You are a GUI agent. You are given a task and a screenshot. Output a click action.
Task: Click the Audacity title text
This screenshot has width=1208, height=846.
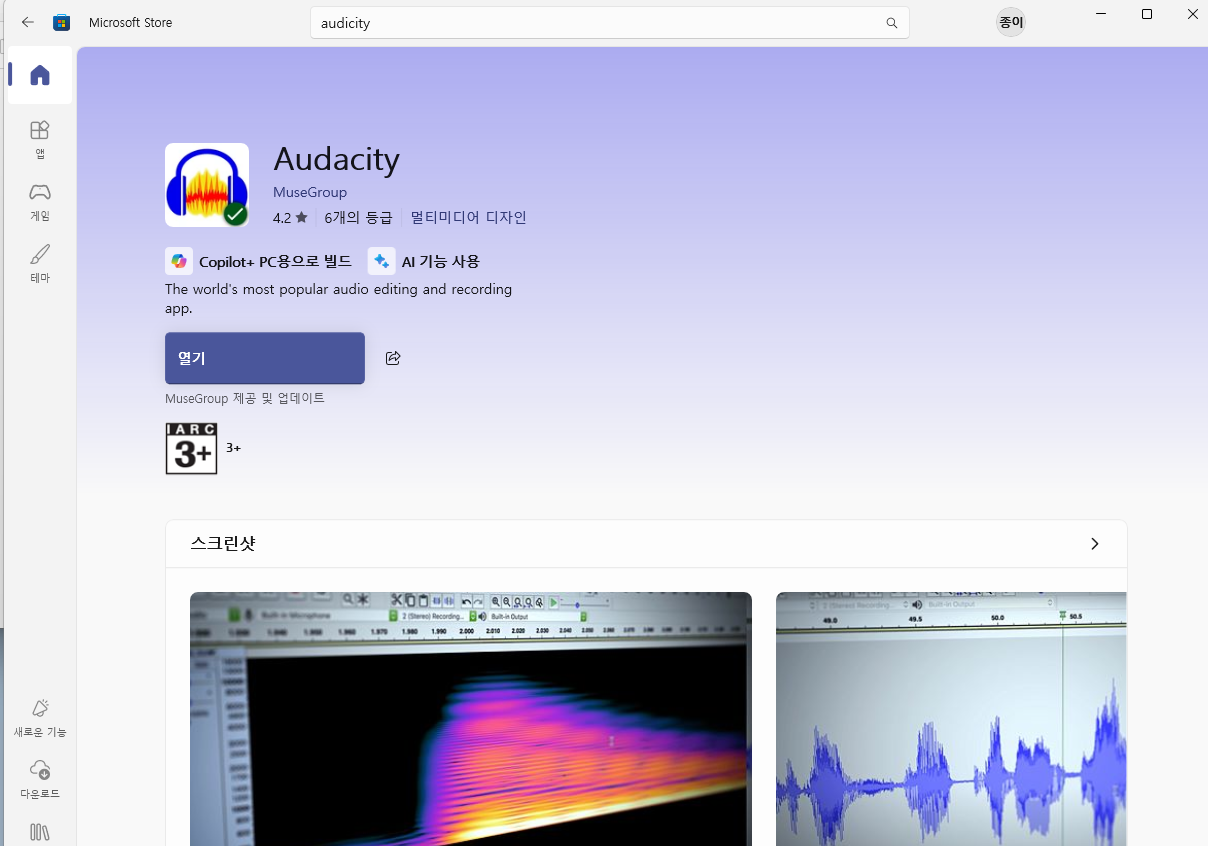(336, 159)
